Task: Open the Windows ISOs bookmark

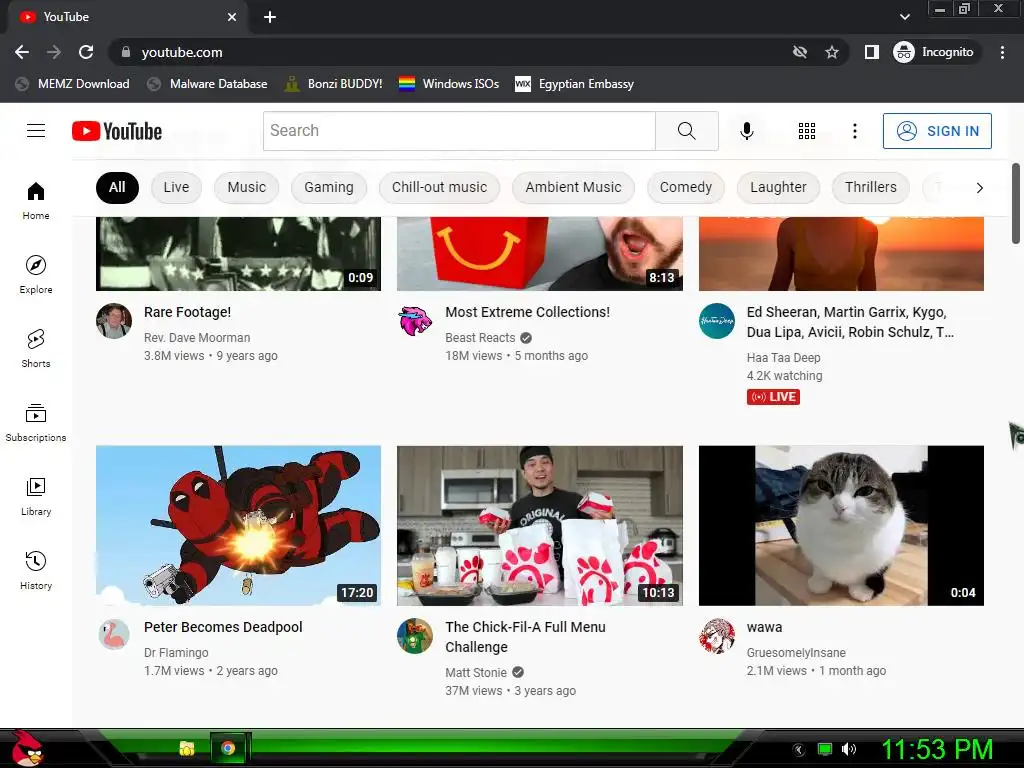Action: pos(449,84)
